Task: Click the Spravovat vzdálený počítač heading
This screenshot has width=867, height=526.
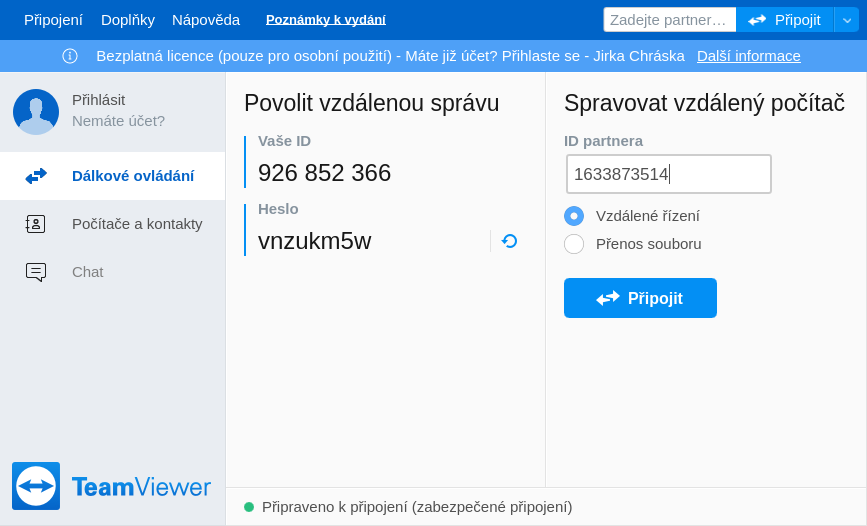Action: click(704, 103)
